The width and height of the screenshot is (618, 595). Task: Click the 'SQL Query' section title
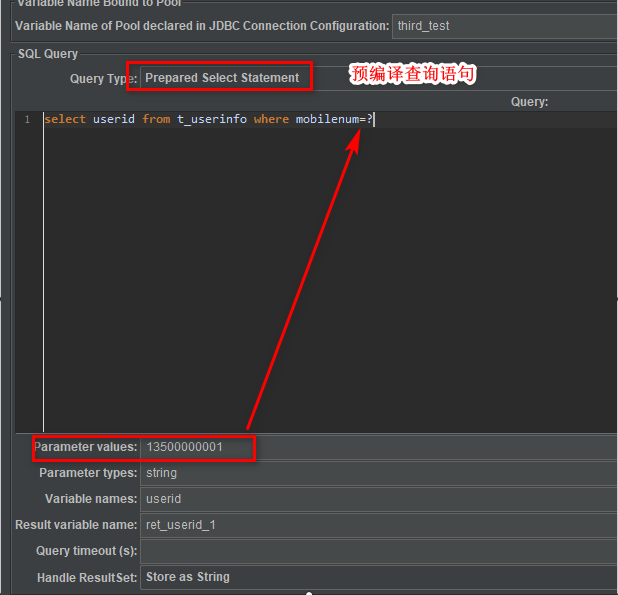point(48,54)
